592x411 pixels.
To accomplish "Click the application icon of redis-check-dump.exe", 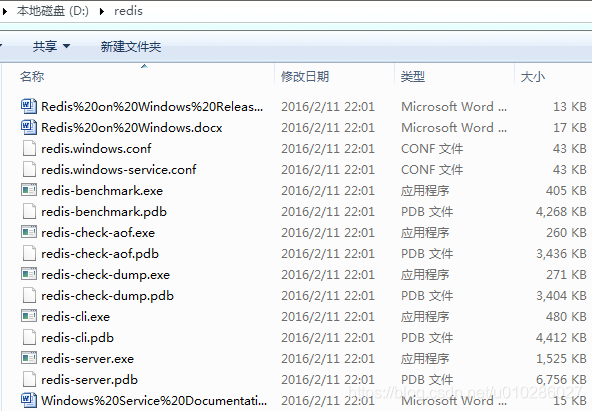I will [29, 274].
